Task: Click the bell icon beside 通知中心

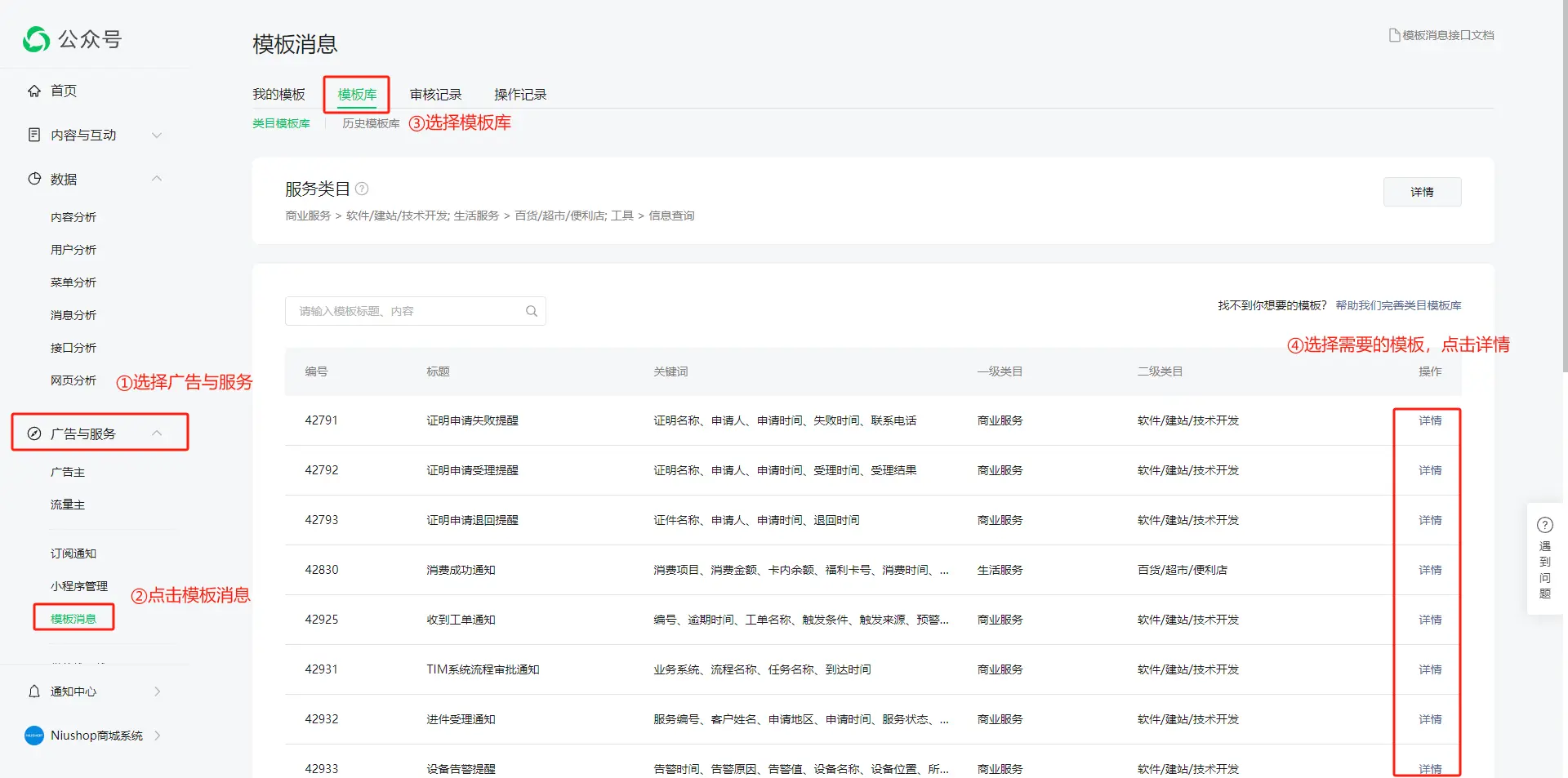Action: [34, 691]
